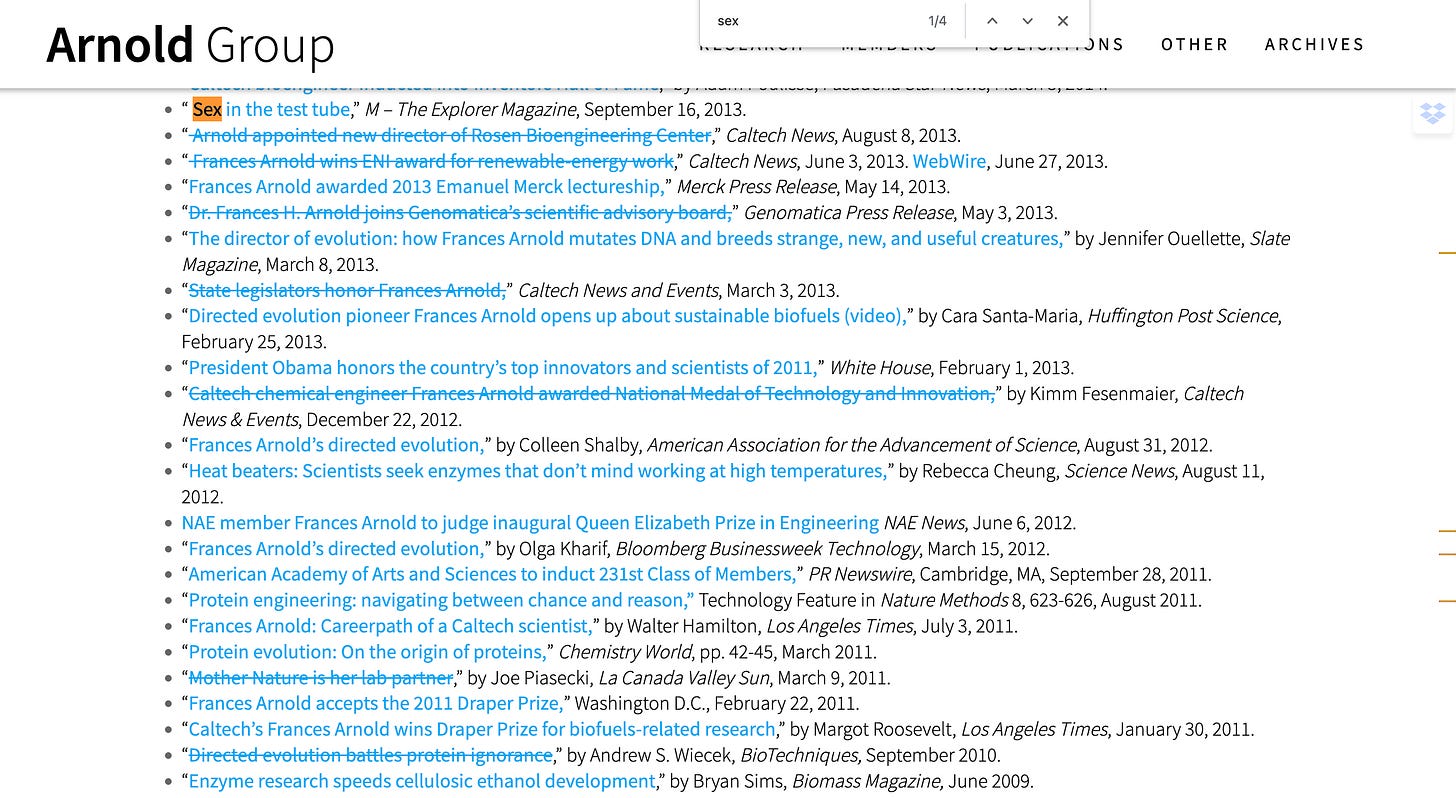Open President Obama honors innovators link
This screenshot has height=798, width=1456.
(504, 368)
